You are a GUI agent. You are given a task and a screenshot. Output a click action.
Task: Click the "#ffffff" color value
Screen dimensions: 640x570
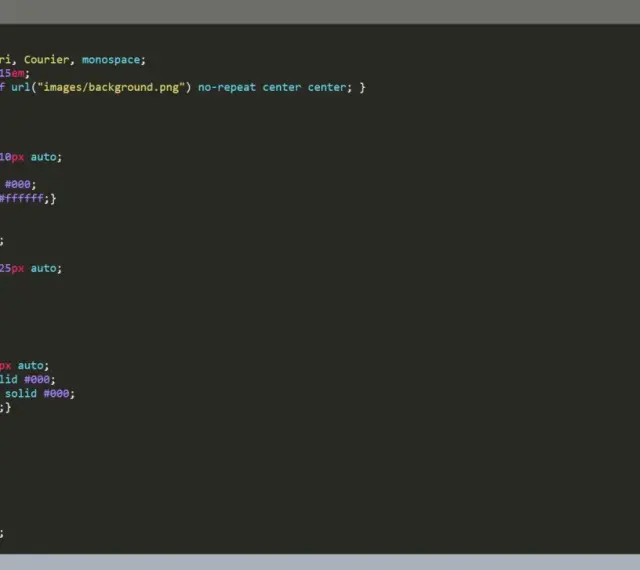click(21, 198)
